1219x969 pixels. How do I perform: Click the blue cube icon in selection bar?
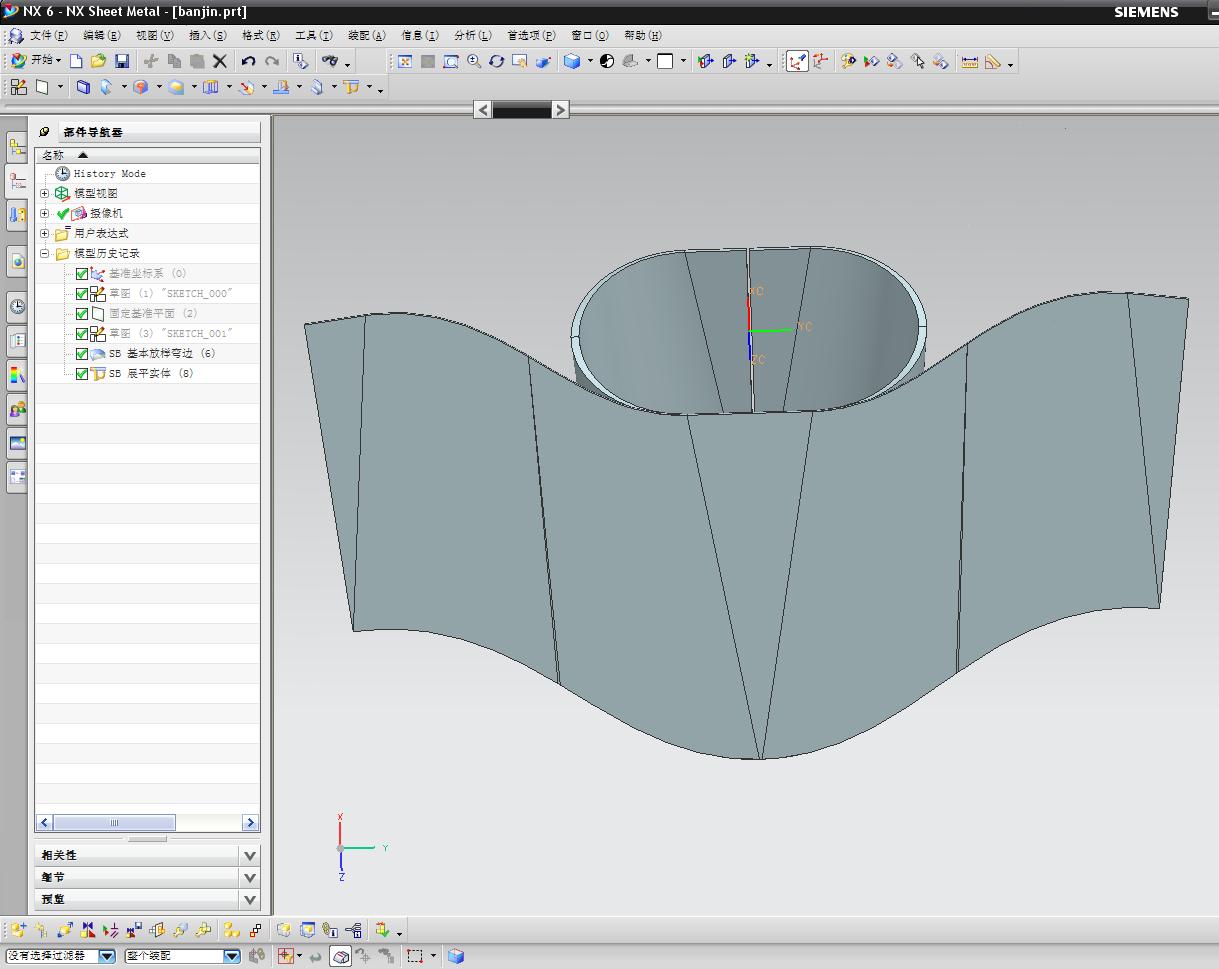point(456,956)
